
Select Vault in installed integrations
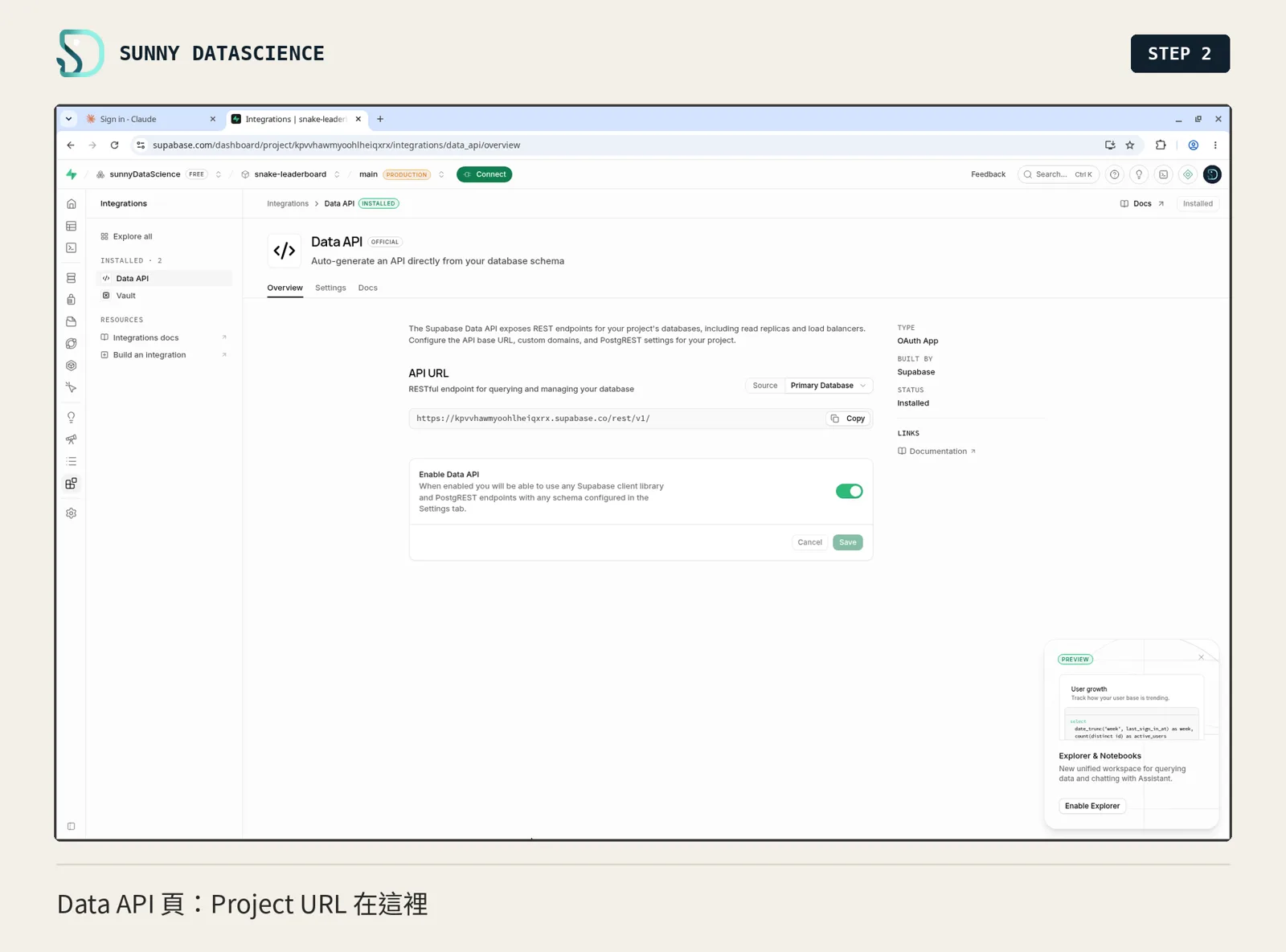coord(125,296)
